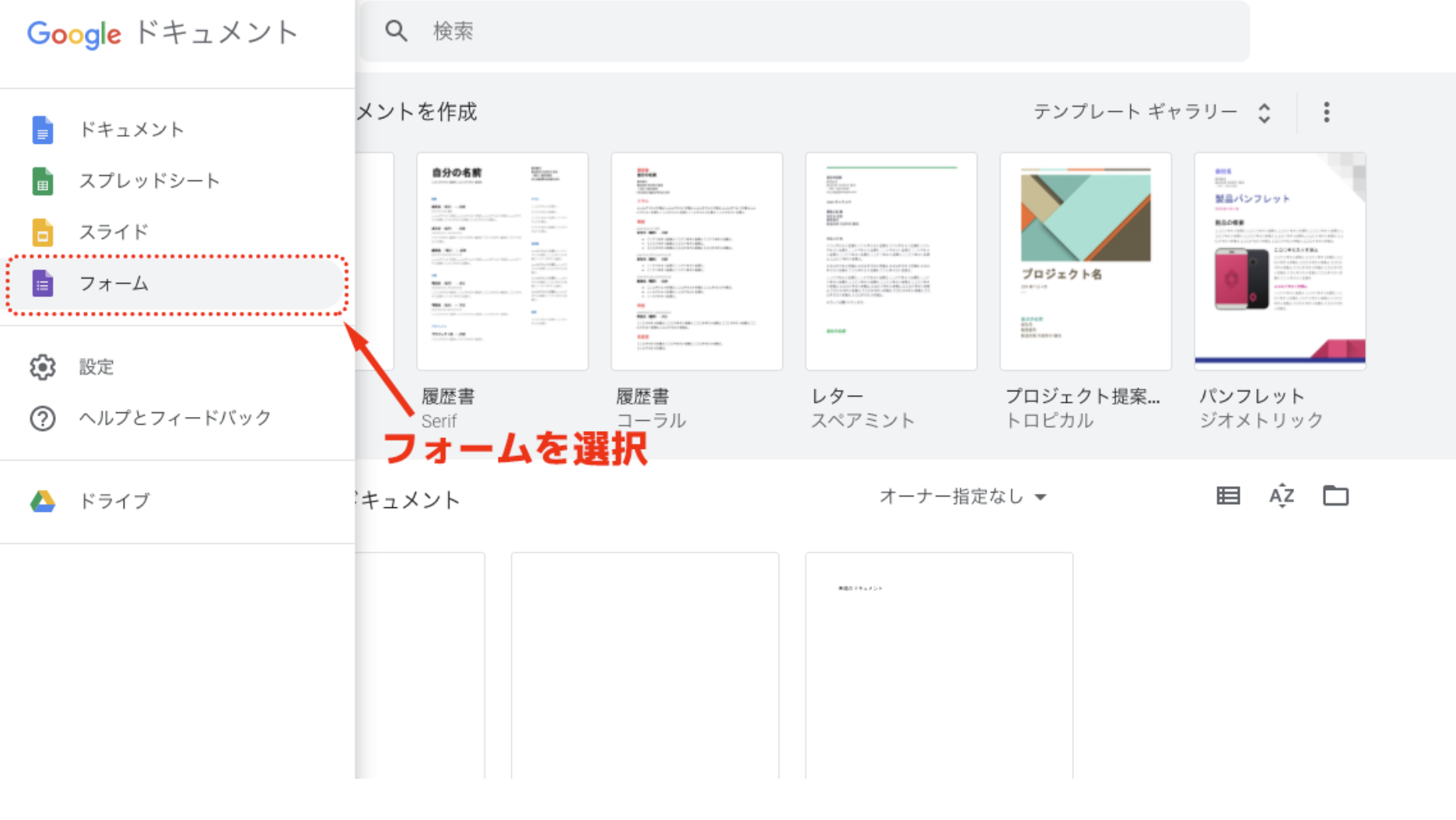This screenshot has height=820, width=1456.
Task: Click the blue Docs icon in sidebar
Action: pyautogui.click(x=43, y=129)
